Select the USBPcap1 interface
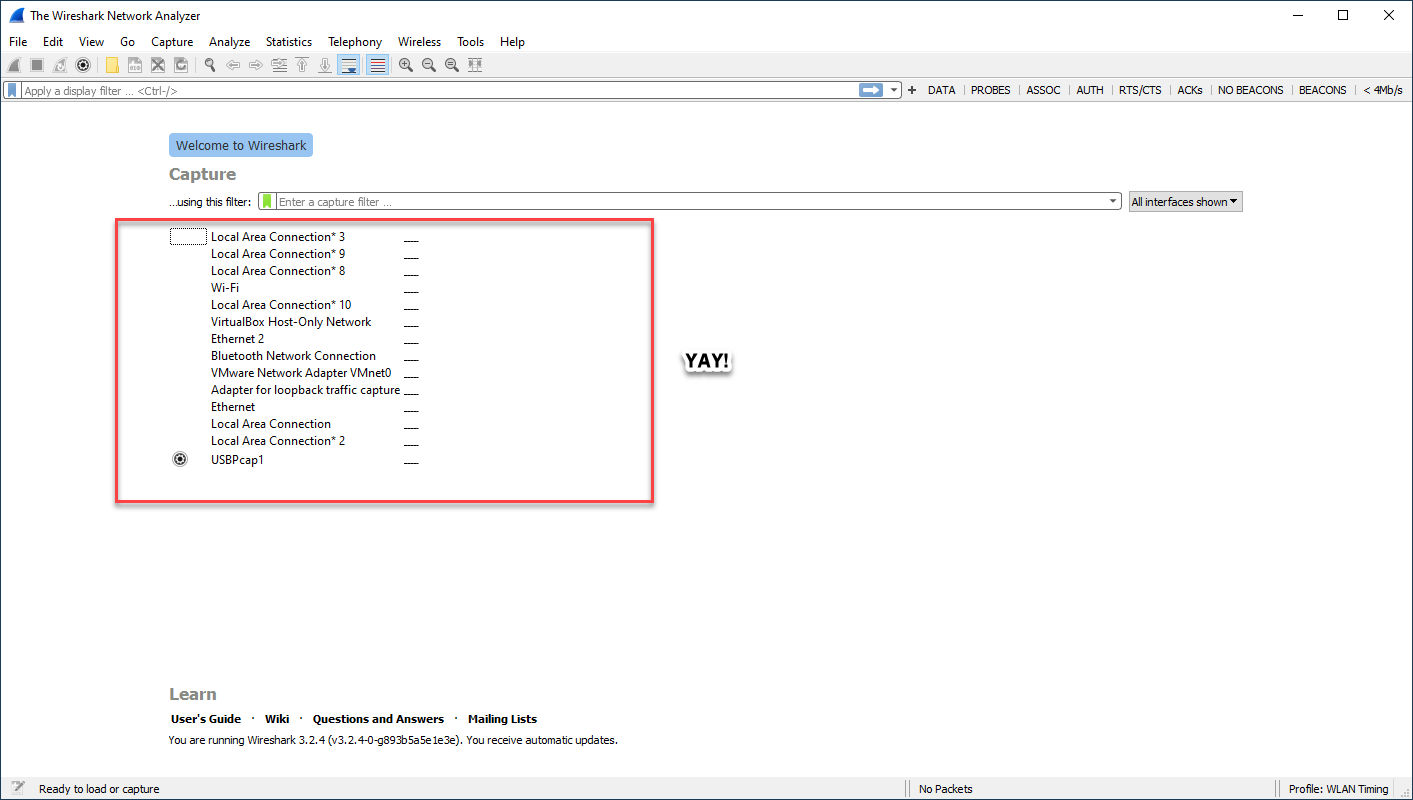1413x800 pixels. pyautogui.click(x=237, y=460)
